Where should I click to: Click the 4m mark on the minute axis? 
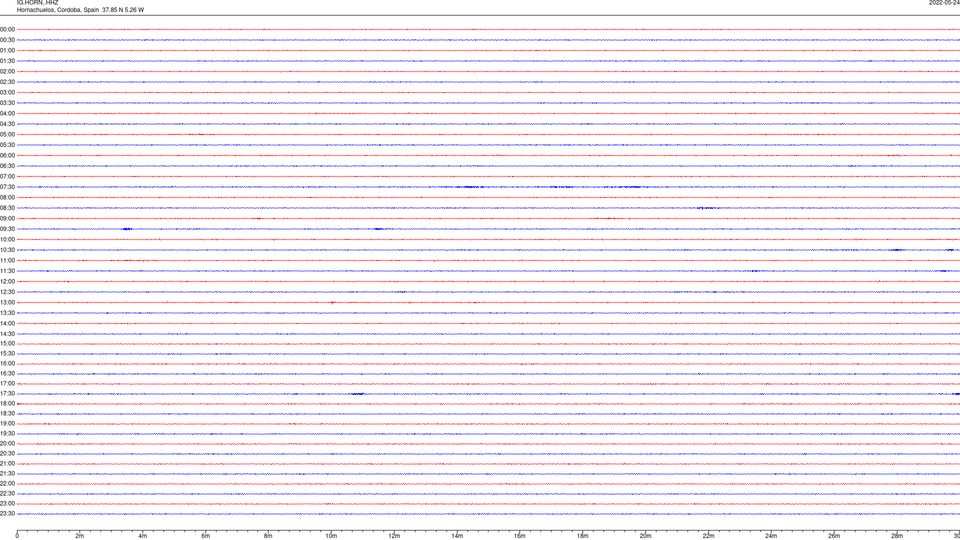[x=143, y=536]
